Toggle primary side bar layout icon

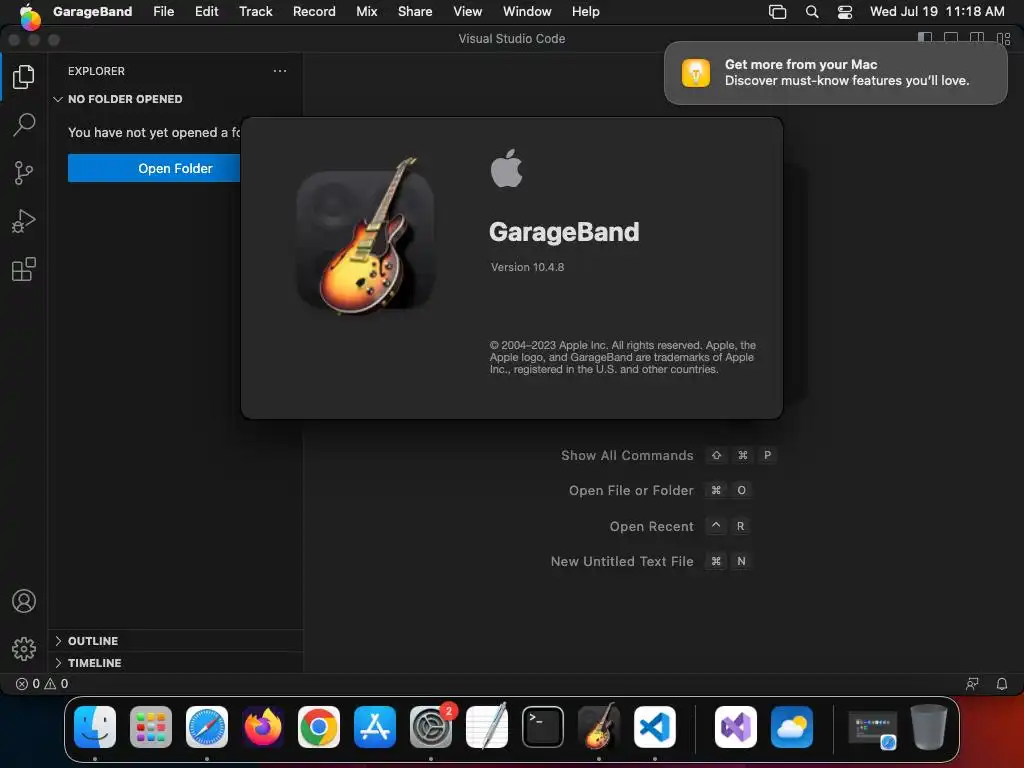tap(925, 39)
